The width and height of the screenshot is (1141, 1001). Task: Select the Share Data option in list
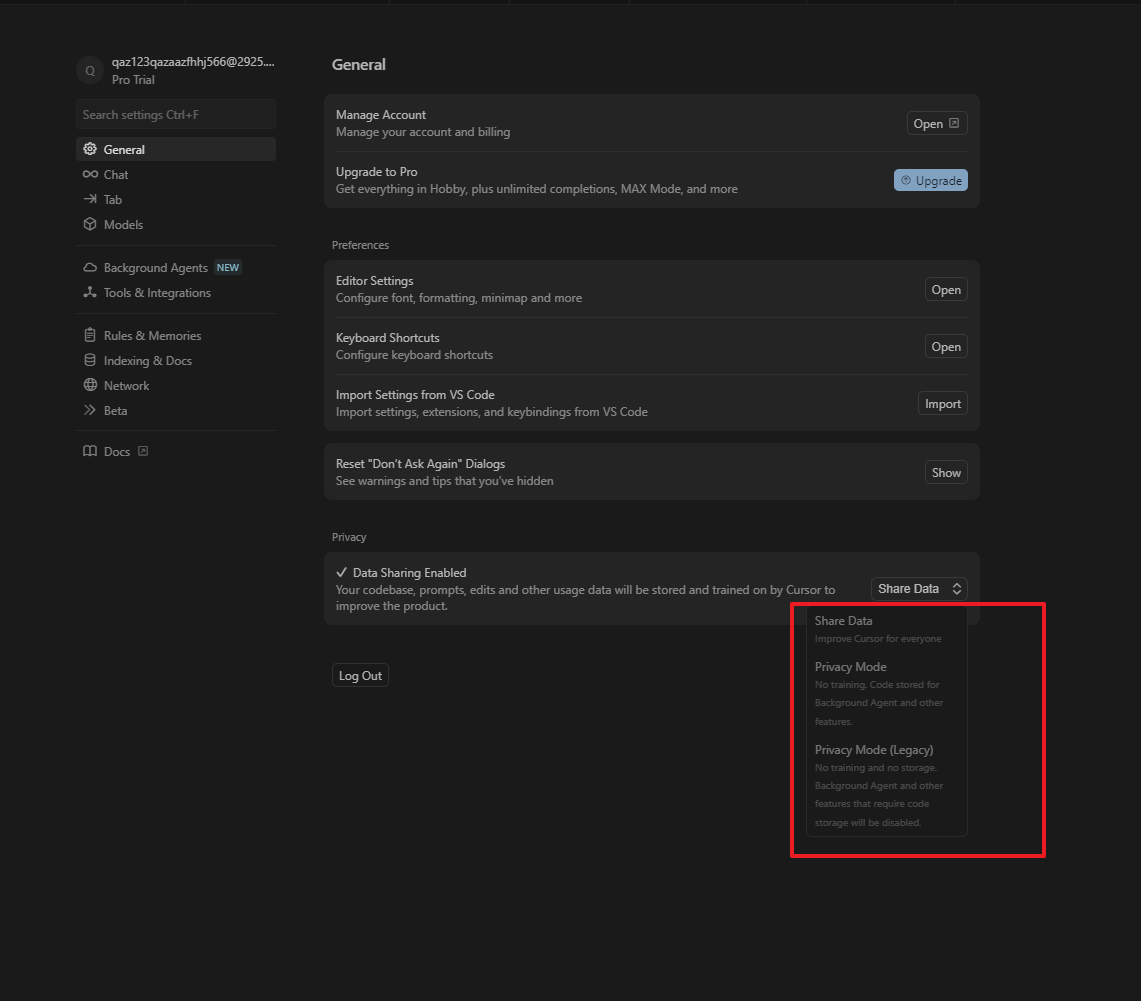[886, 629]
